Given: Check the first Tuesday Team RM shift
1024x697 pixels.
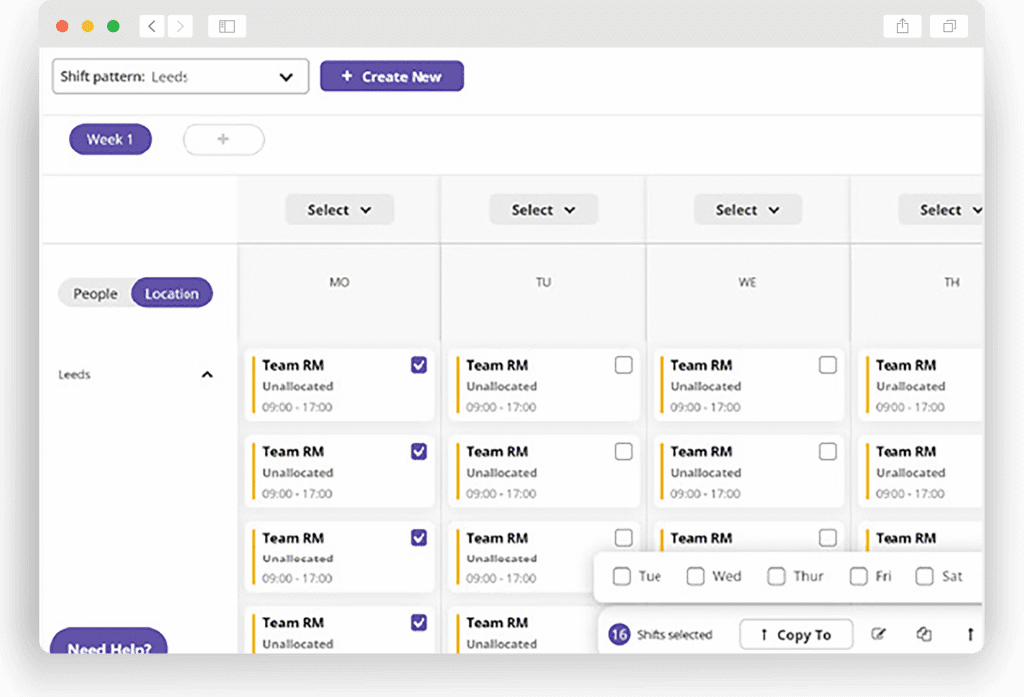Looking at the screenshot, I should tap(623, 365).
